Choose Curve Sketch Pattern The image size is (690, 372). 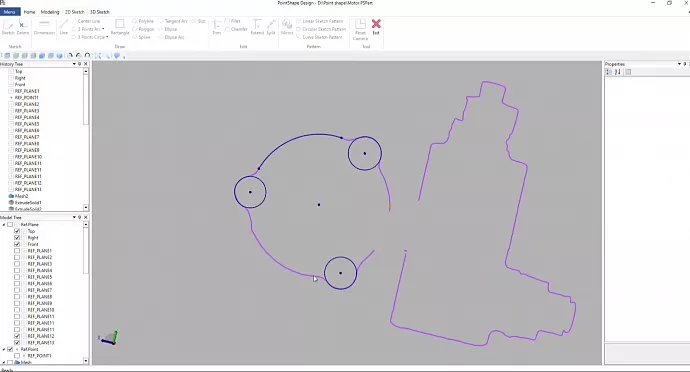319,37
